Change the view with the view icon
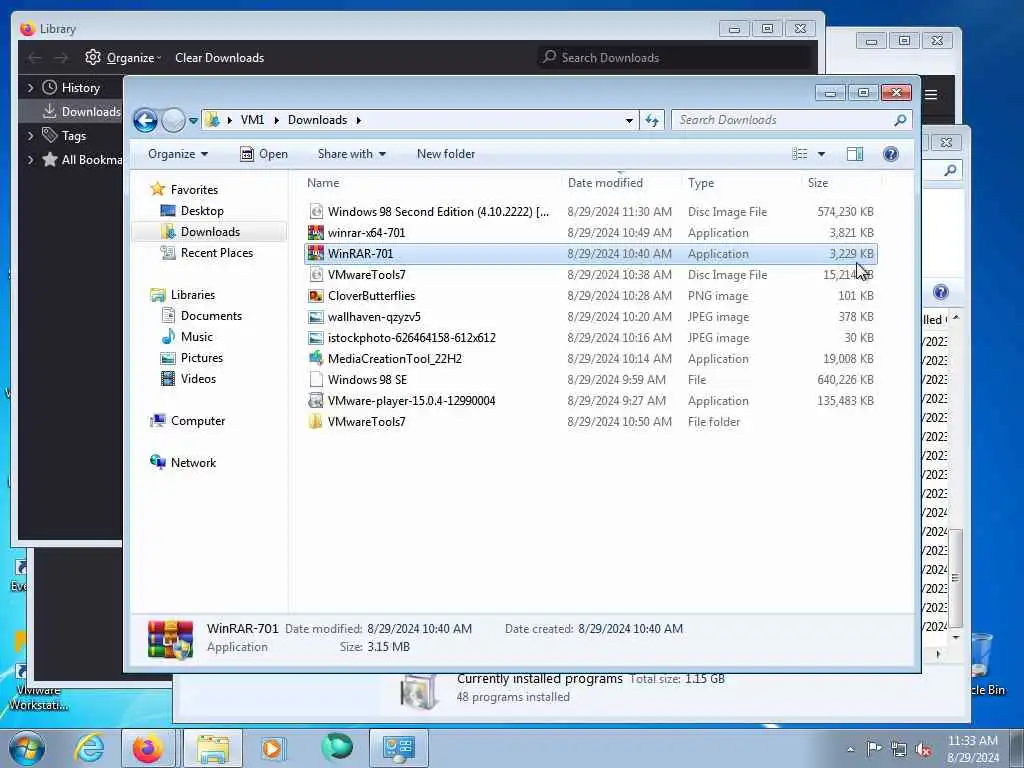The width and height of the screenshot is (1024, 768). click(800, 154)
